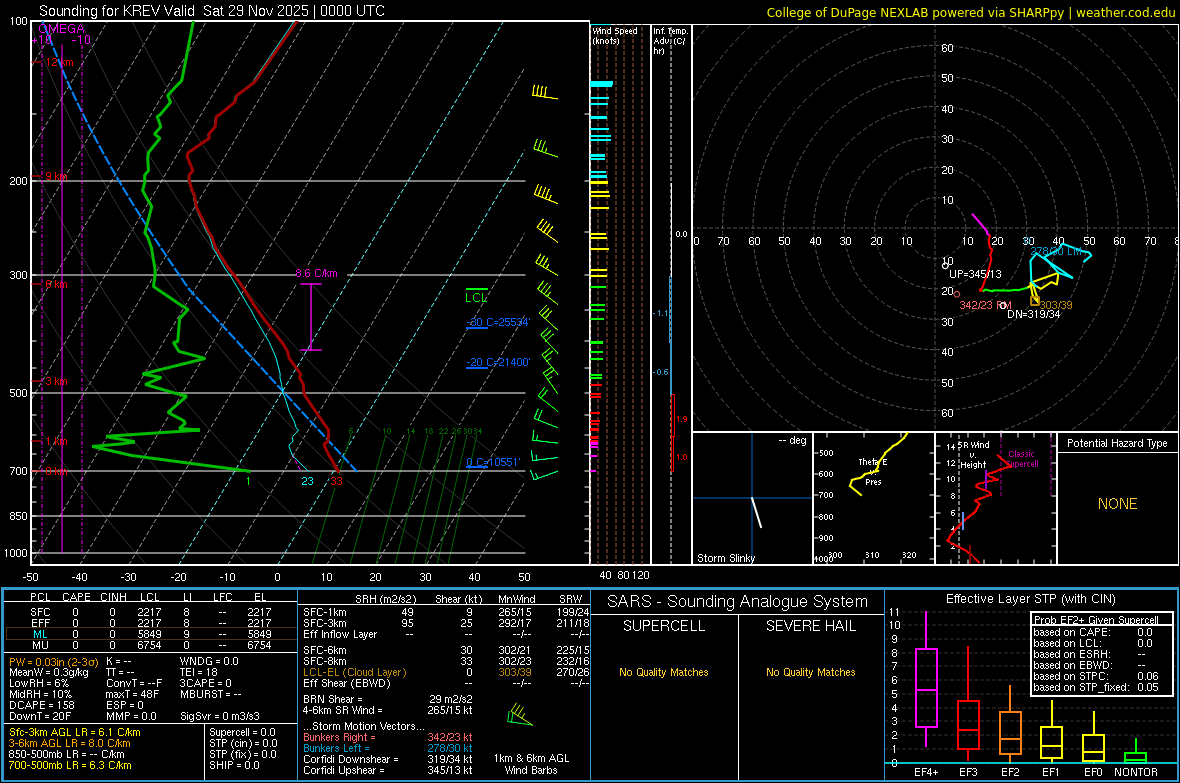Click 'Sfc-3km AGL LR = 6.1 C/km'

pos(75,732)
